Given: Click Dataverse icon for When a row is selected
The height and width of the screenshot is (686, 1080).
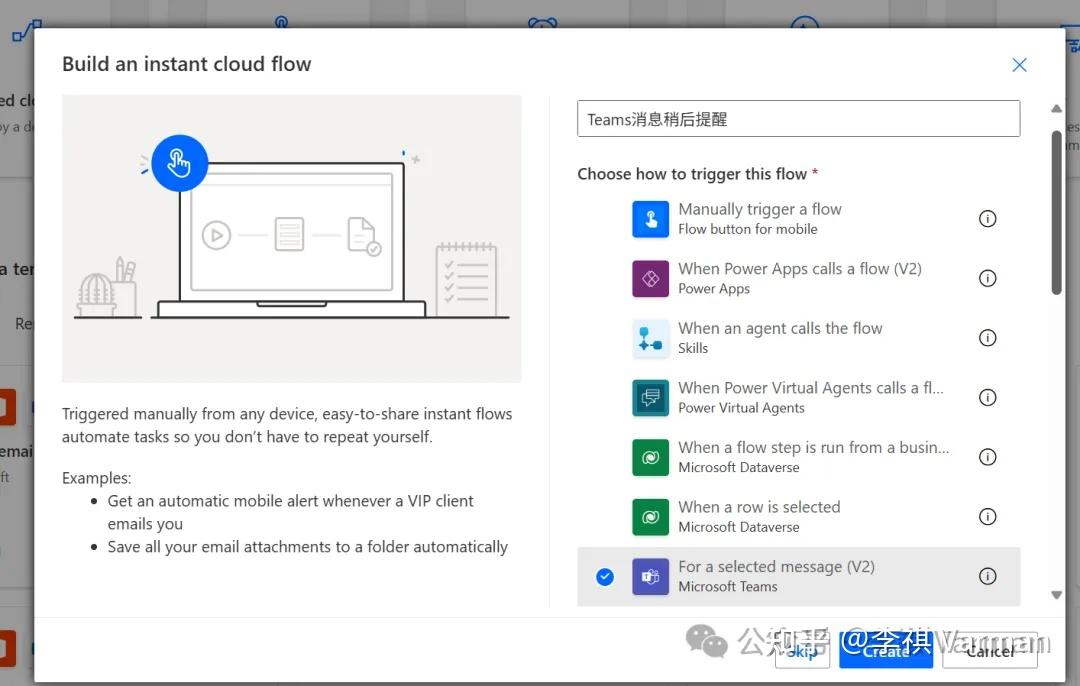Looking at the screenshot, I should tap(650, 517).
